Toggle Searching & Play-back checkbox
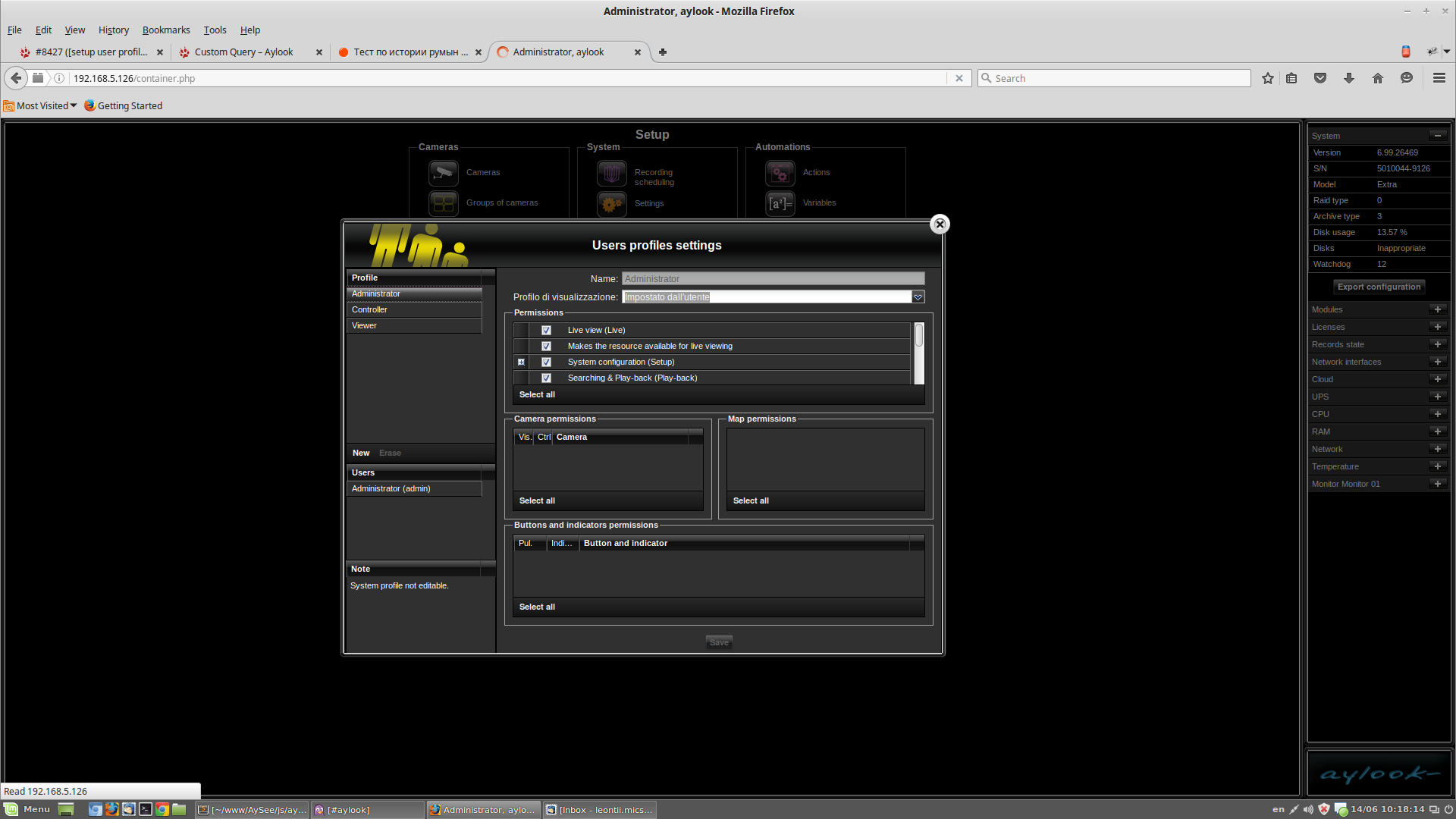This screenshot has width=1456, height=819. (x=546, y=378)
